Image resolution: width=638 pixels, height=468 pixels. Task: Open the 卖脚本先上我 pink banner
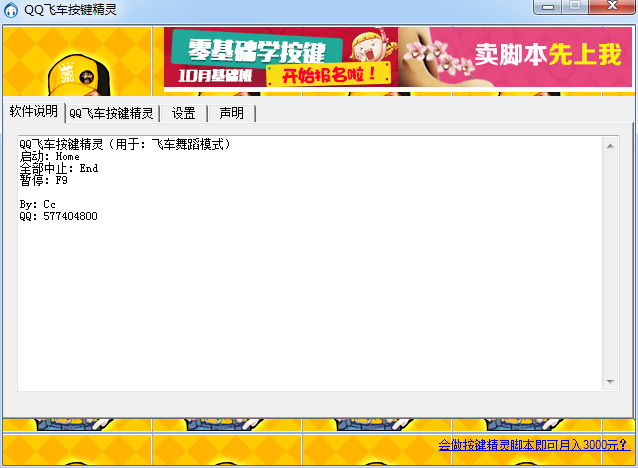(515, 57)
